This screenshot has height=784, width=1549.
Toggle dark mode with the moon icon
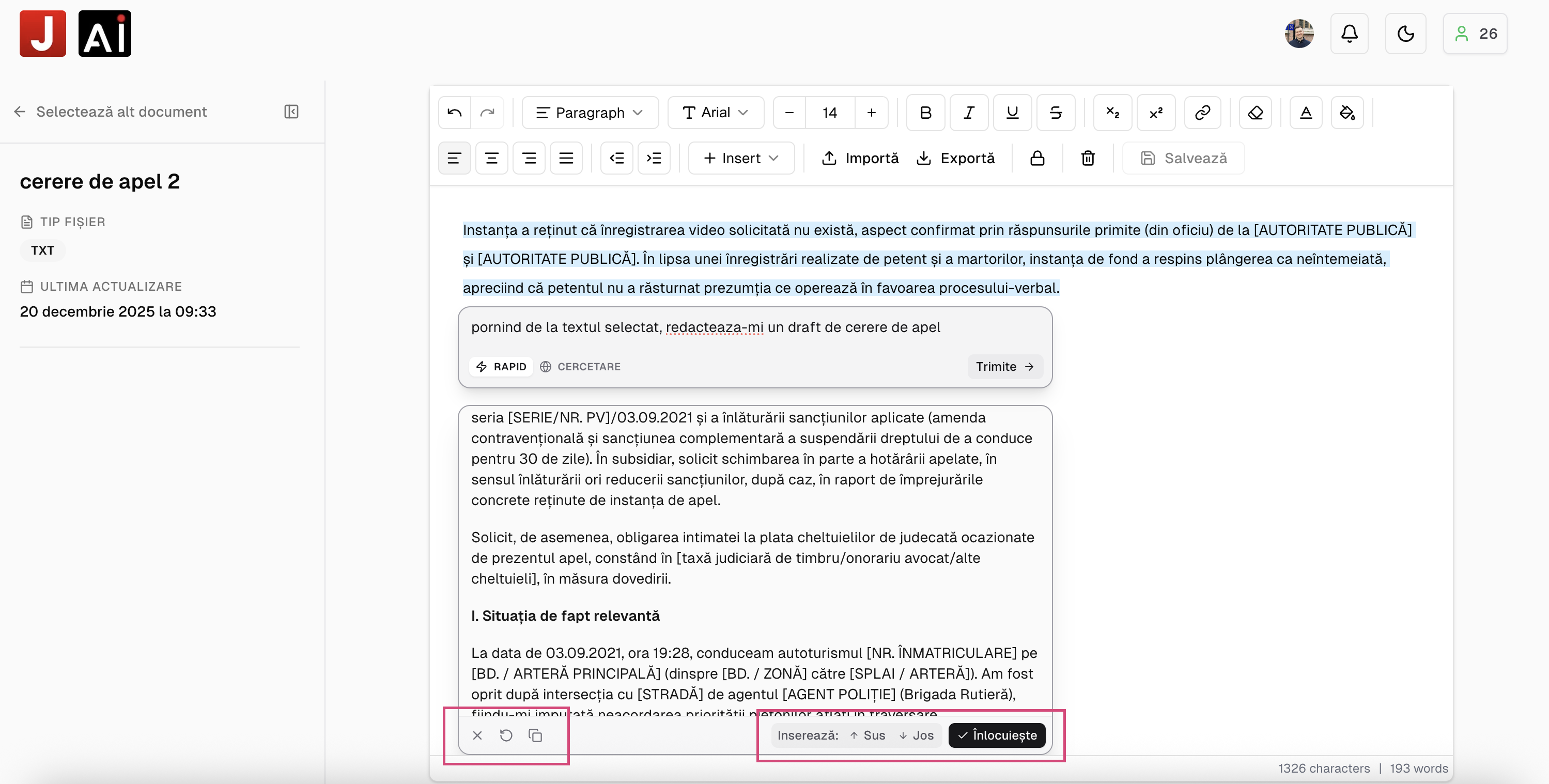[1405, 34]
